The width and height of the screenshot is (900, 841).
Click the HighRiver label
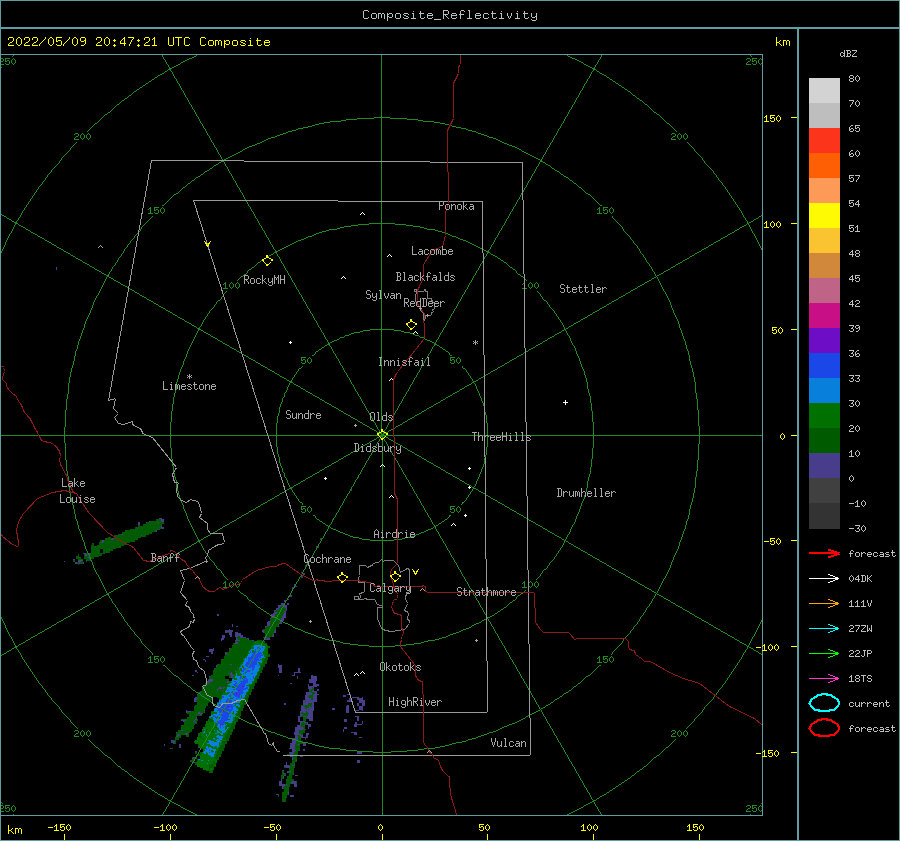pyautogui.click(x=415, y=702)
